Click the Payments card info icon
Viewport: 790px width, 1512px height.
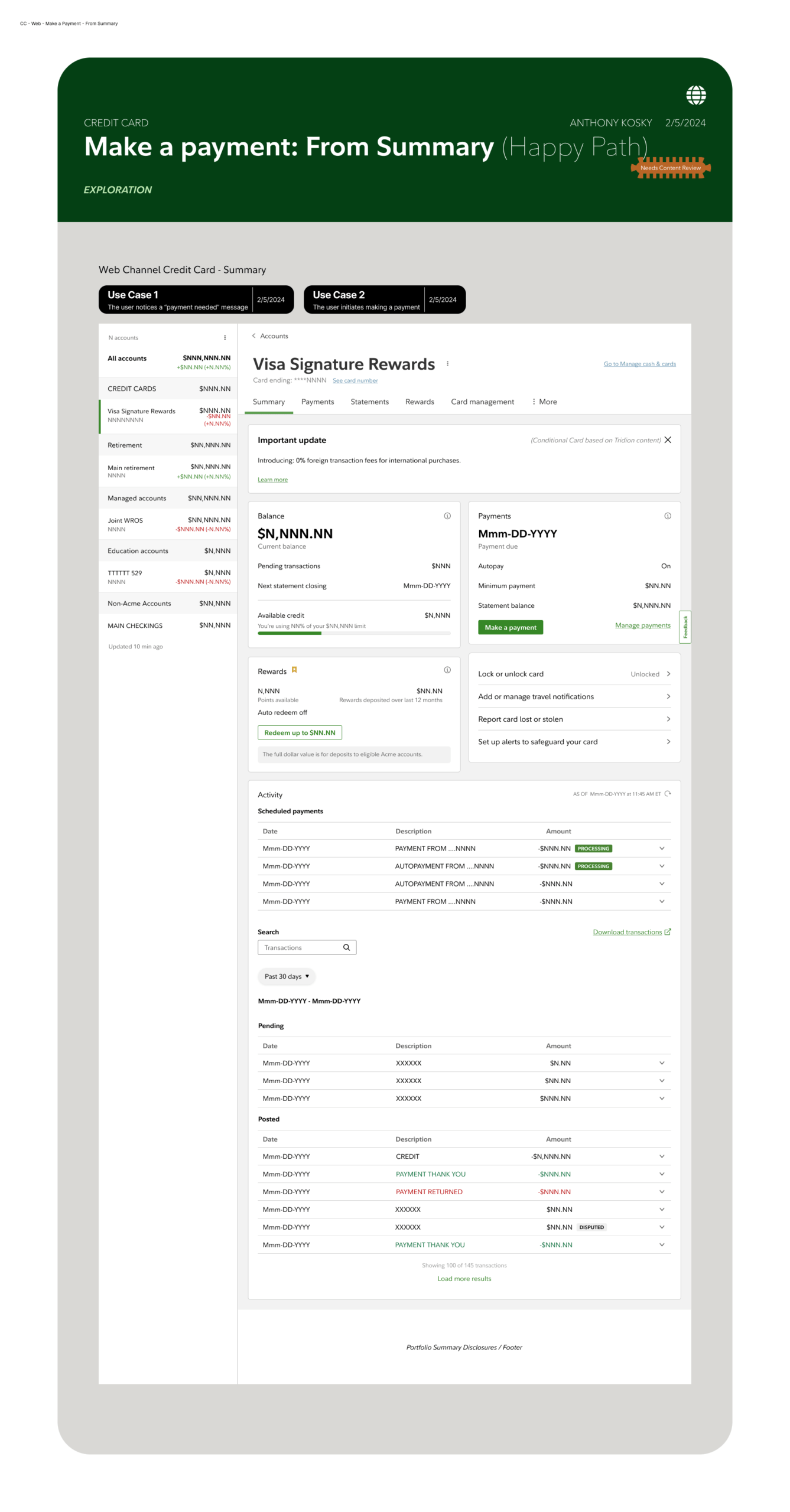[x=667, y=516]
